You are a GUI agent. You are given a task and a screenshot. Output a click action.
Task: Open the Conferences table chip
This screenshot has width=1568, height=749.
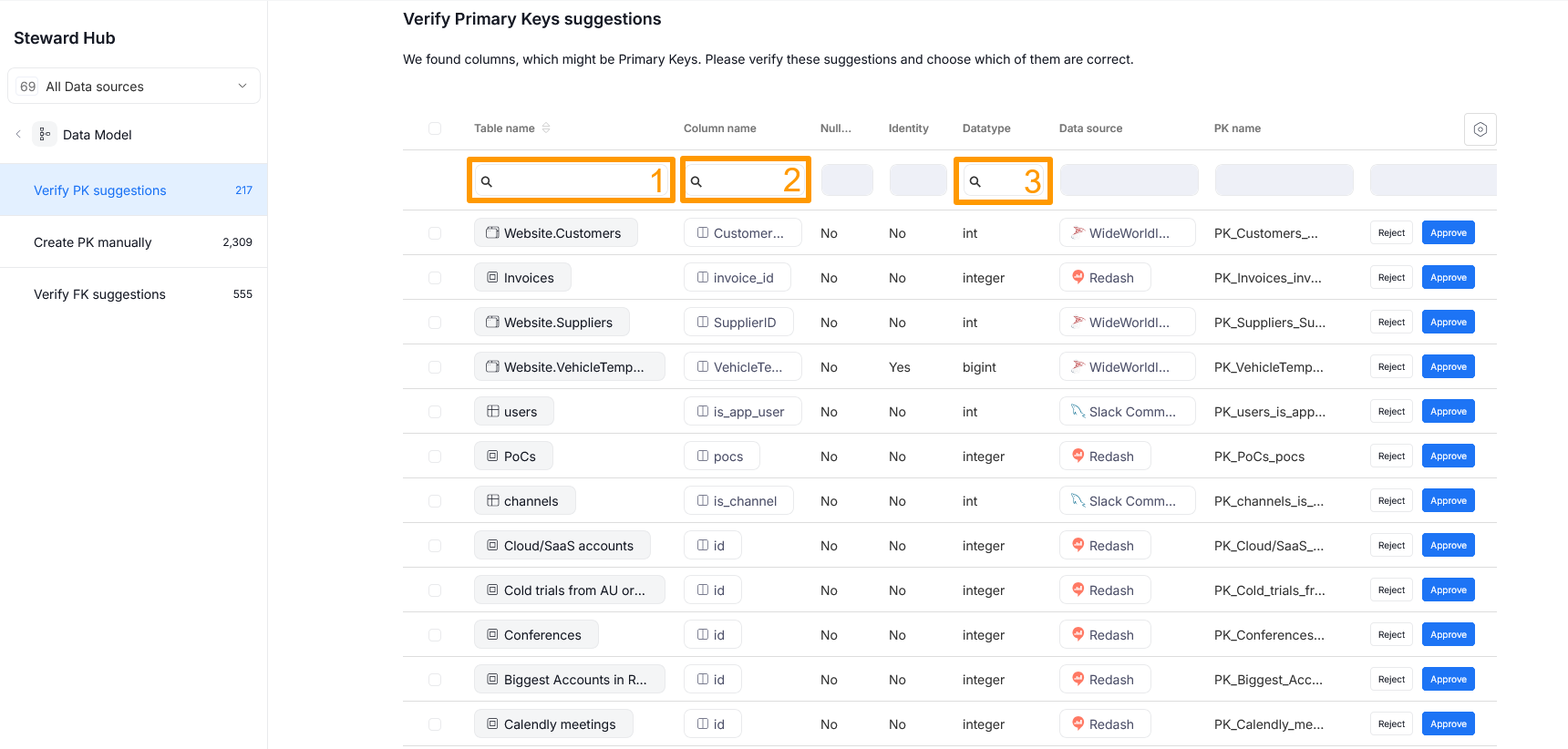click(536, 634)
